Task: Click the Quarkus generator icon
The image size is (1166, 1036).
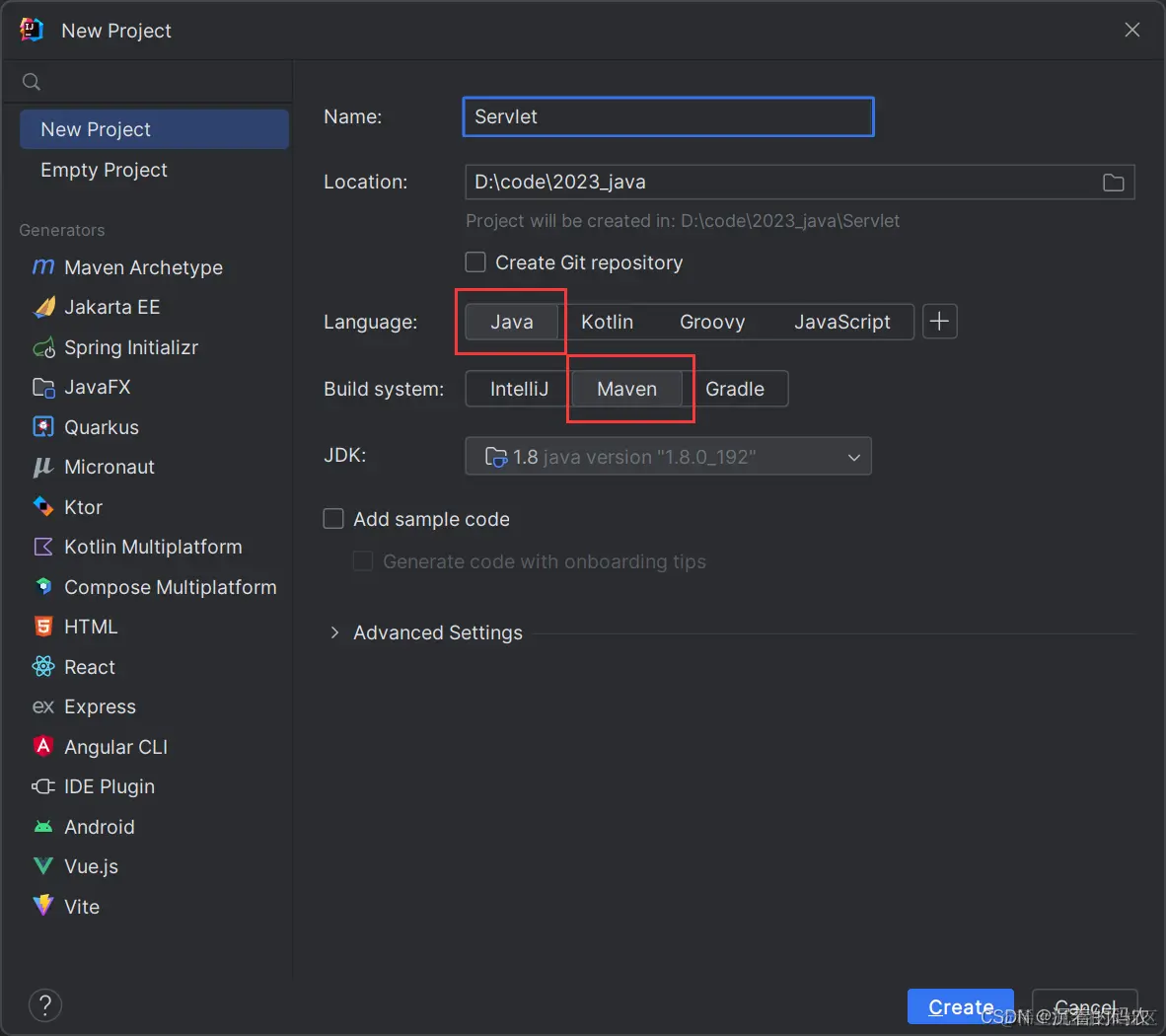Action: point(43,427)
